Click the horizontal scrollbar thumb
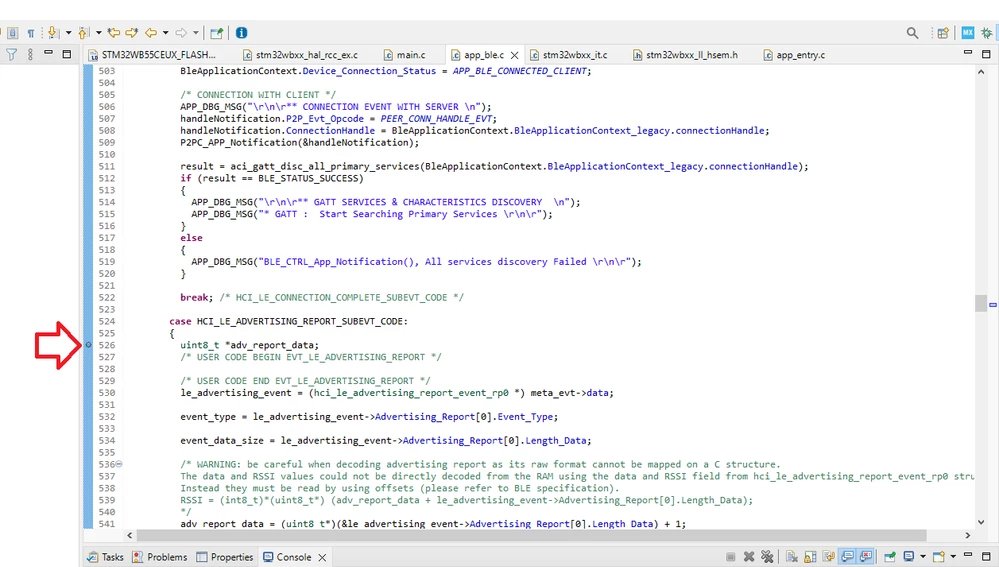Viewport: 999px width, 567px height. tap(531, 535)
